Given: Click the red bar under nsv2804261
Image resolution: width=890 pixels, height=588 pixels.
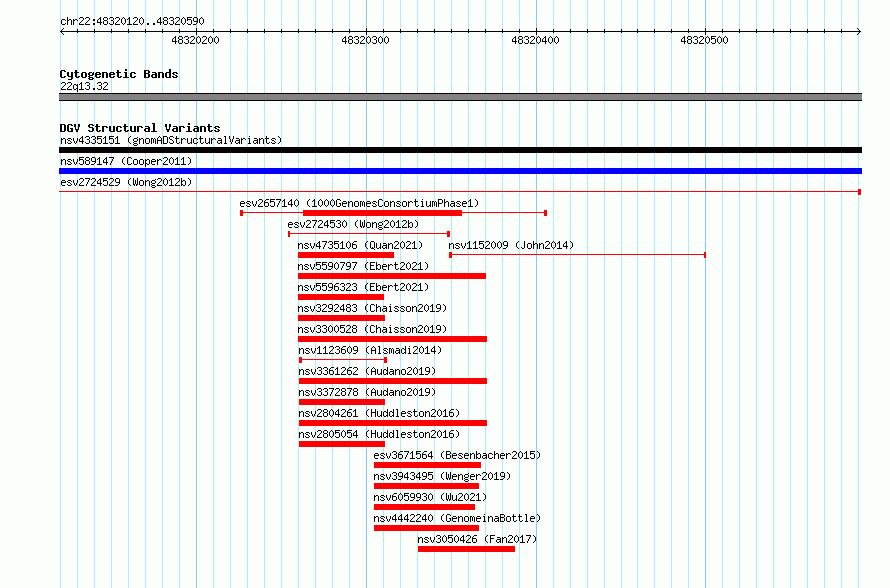Looking at the screenshot, I should point(393,423).
